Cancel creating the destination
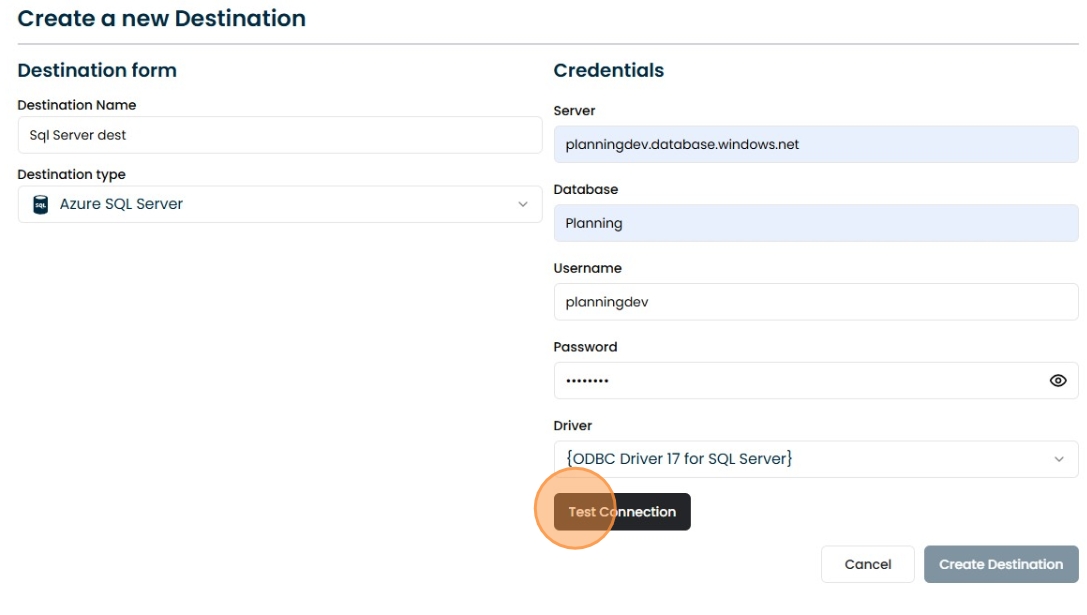Viewport: 1087px width, 615px height. pos(867,565)
